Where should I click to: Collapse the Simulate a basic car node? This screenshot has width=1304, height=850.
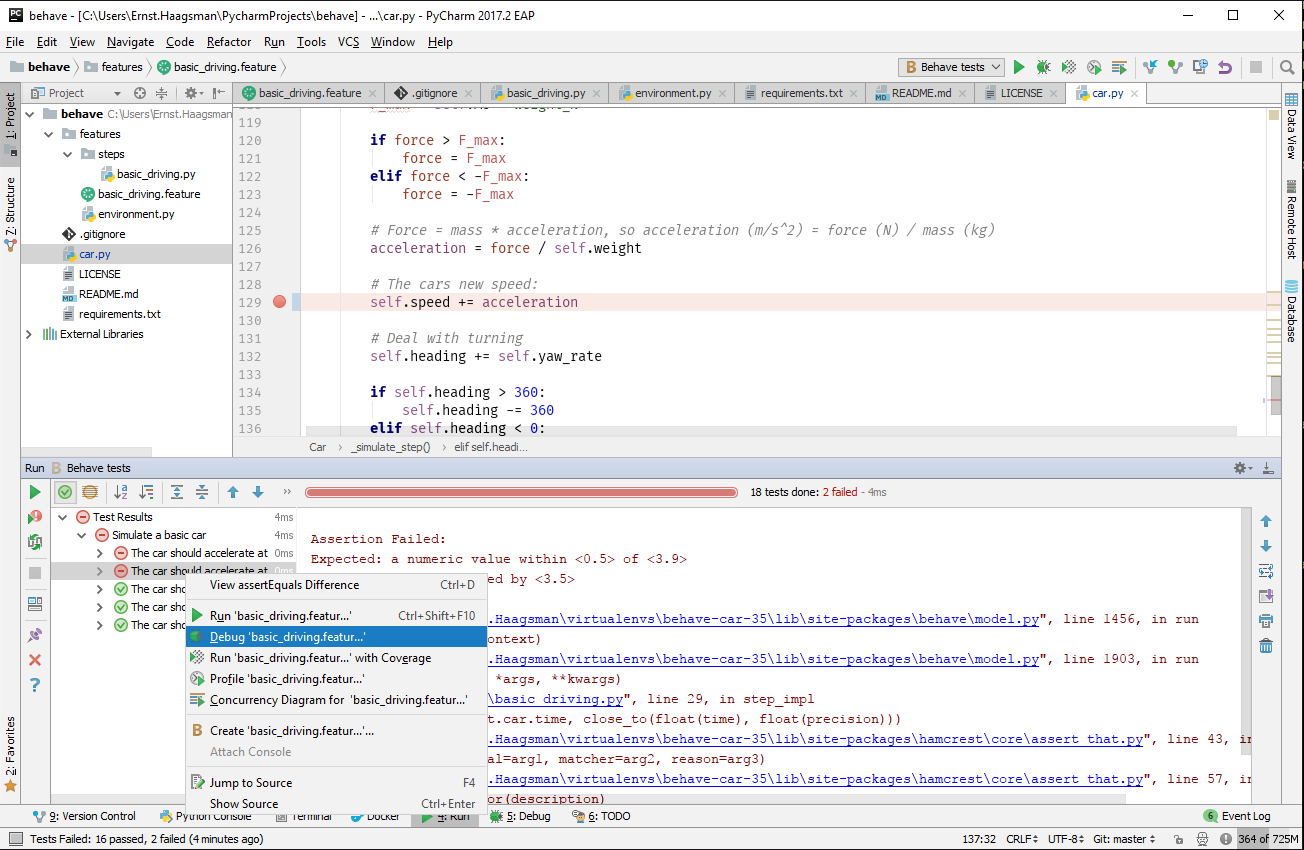tap(82, 535)
